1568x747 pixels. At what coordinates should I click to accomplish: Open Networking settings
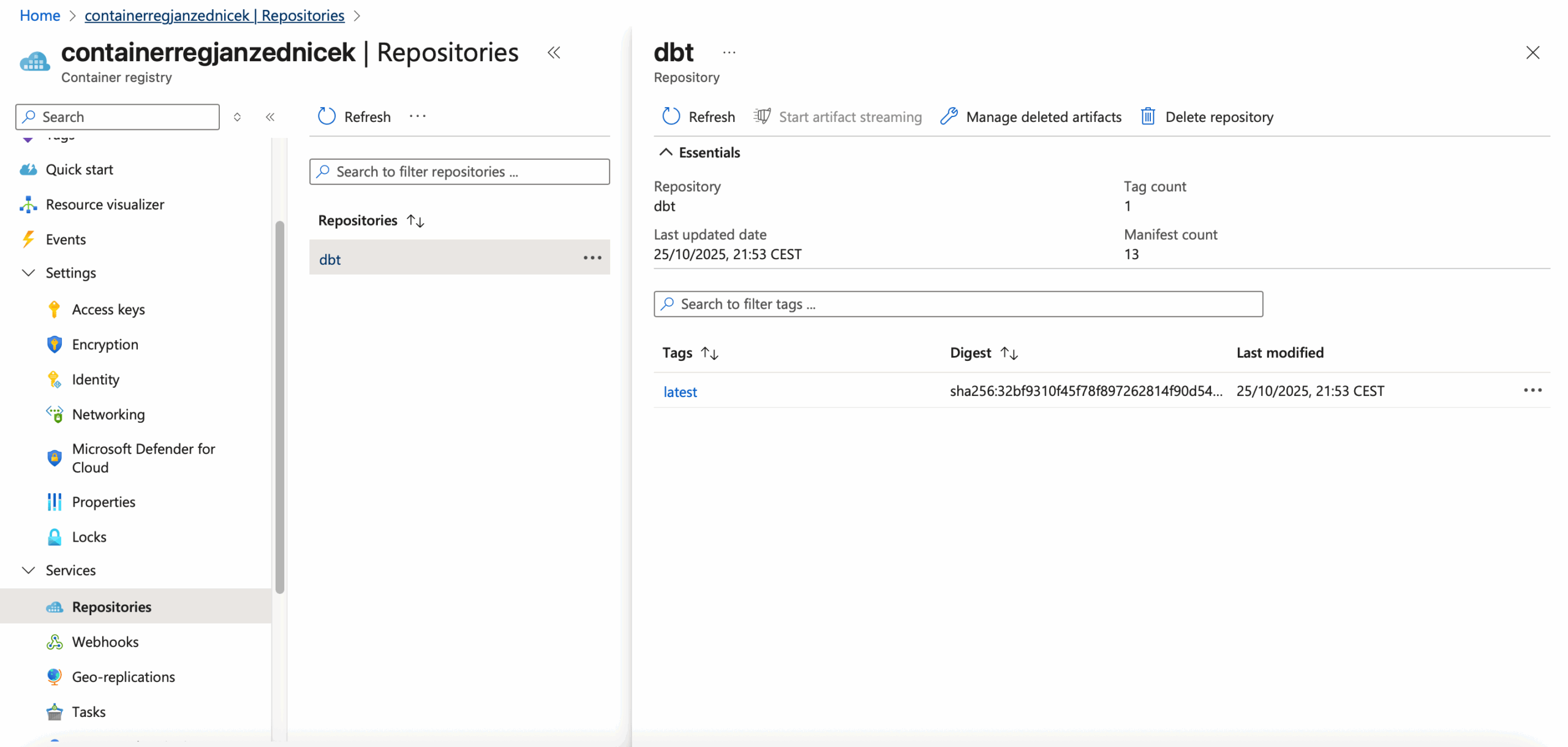point(108,414)
